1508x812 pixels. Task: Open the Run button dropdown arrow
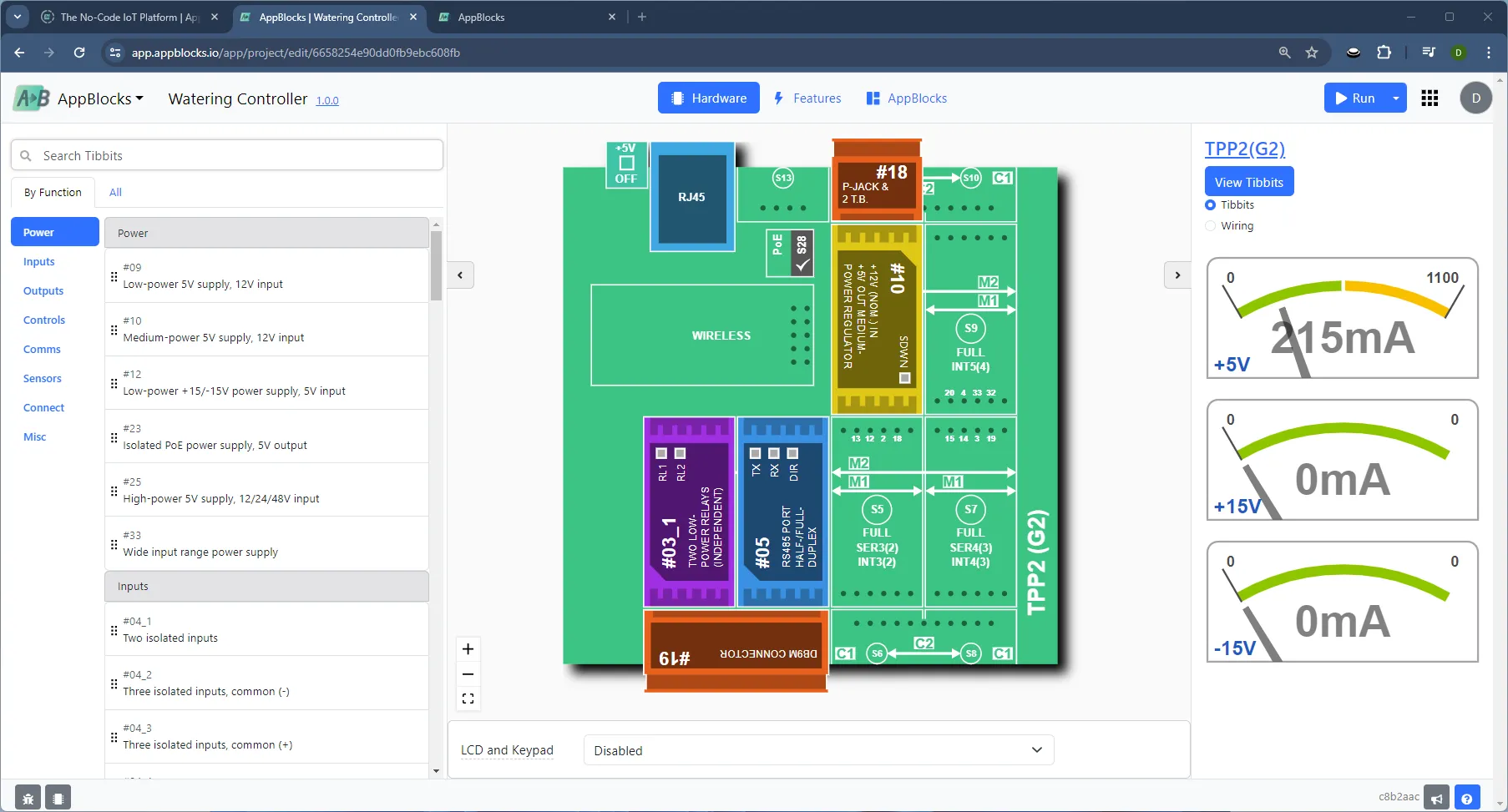point(1395,98)
